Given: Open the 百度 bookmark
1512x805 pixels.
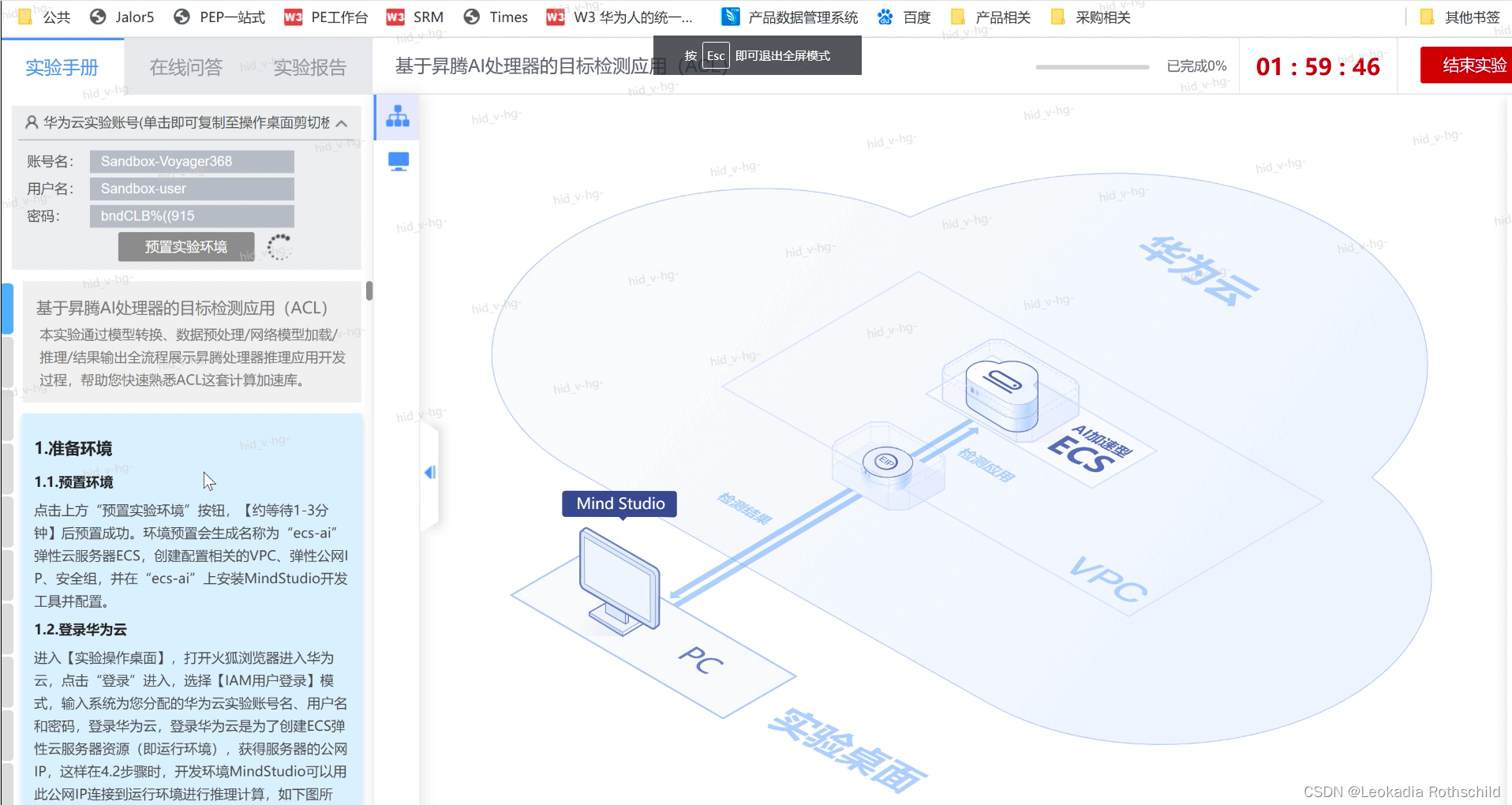Looking at the screenshot, I should point(904,17).
